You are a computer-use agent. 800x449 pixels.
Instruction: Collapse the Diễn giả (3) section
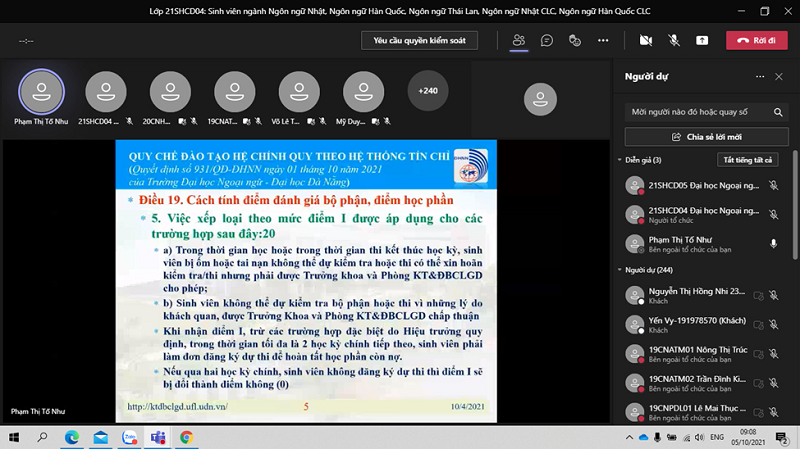pos(619,160)
